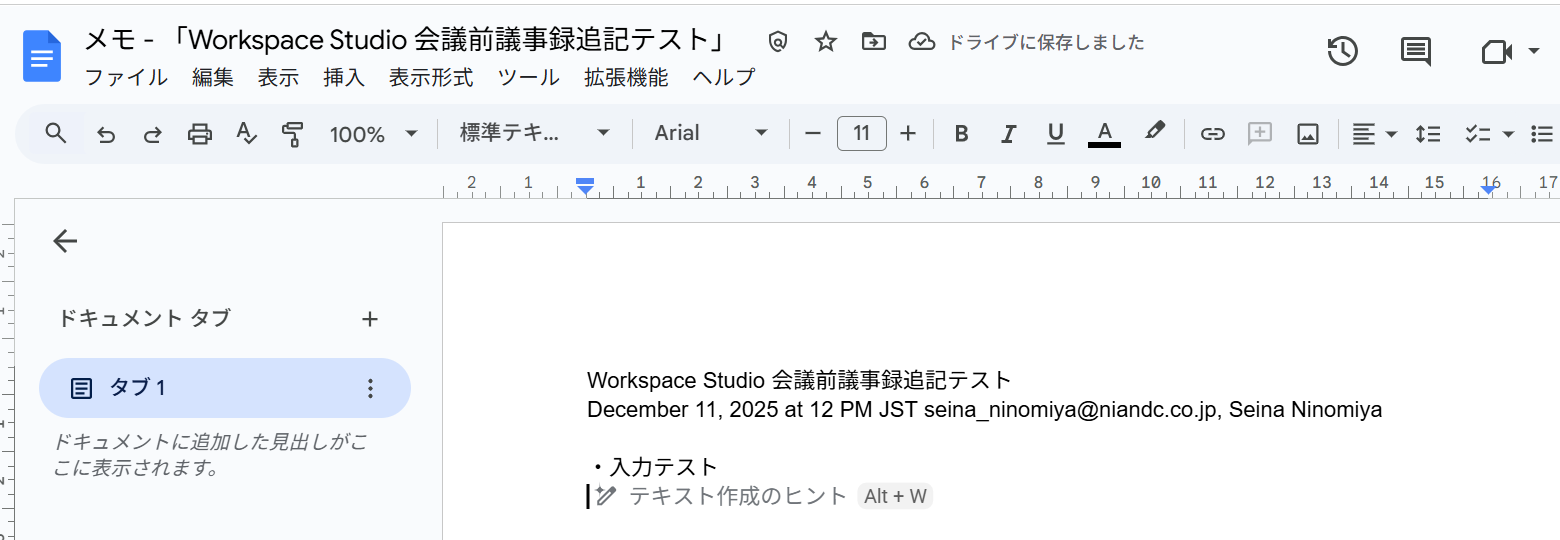
Task: Open the 拡張機能 menu
Action: 626,77
